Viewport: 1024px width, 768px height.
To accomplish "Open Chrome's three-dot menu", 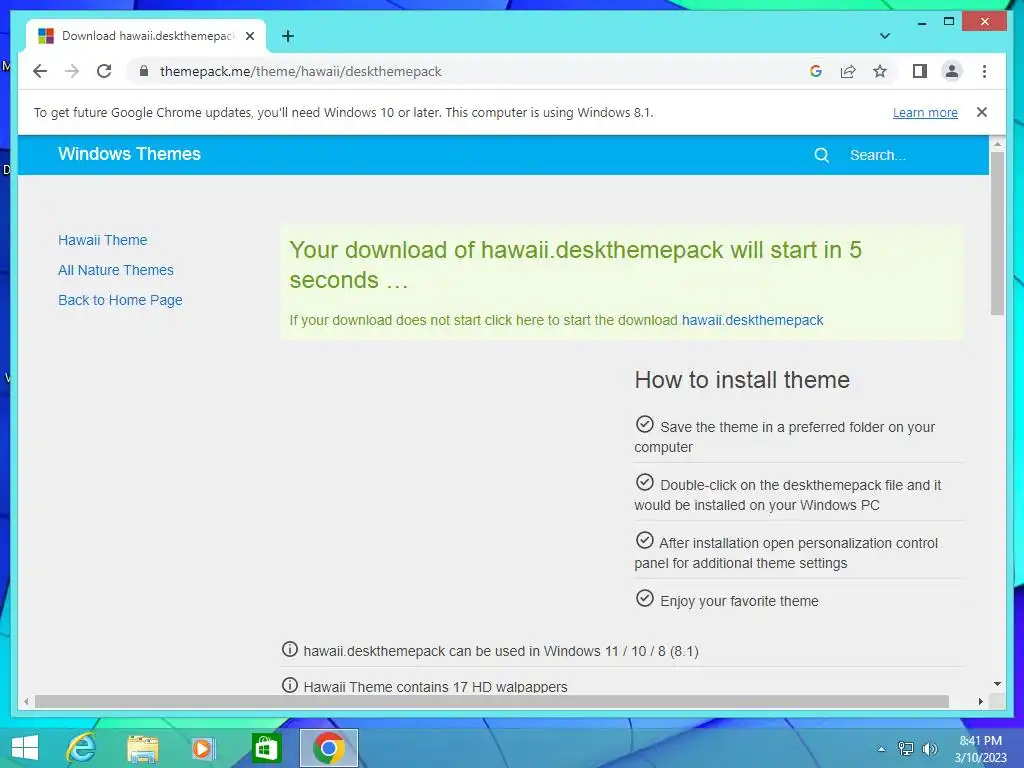I will pos(984,71).
